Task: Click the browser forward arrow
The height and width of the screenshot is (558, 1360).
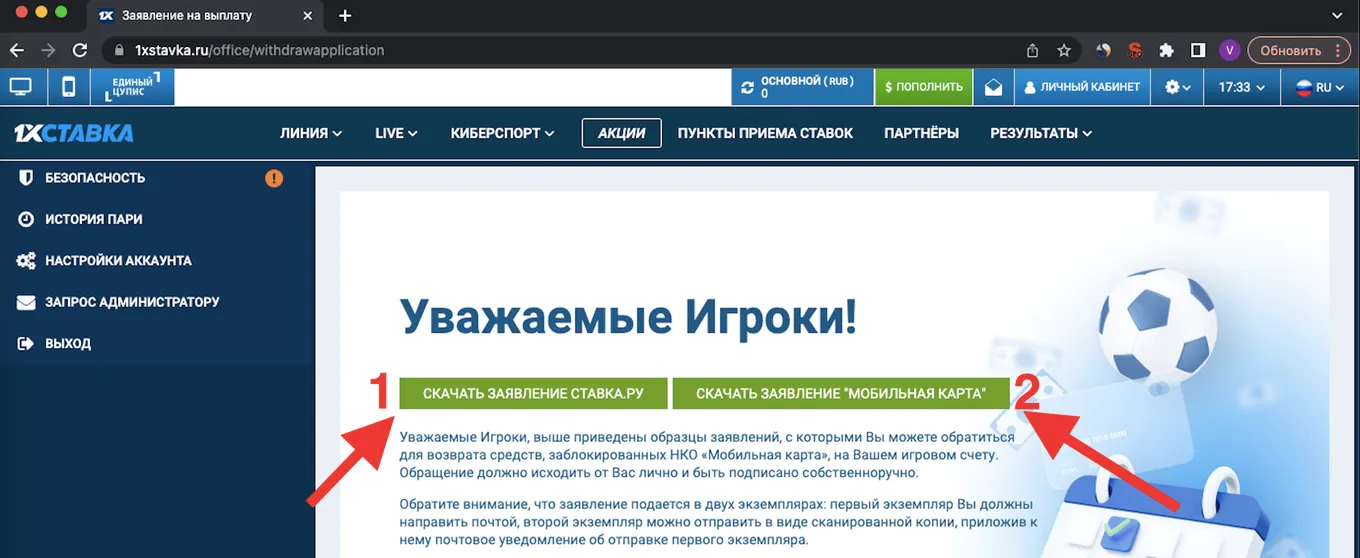Action: tap(47, 50)
